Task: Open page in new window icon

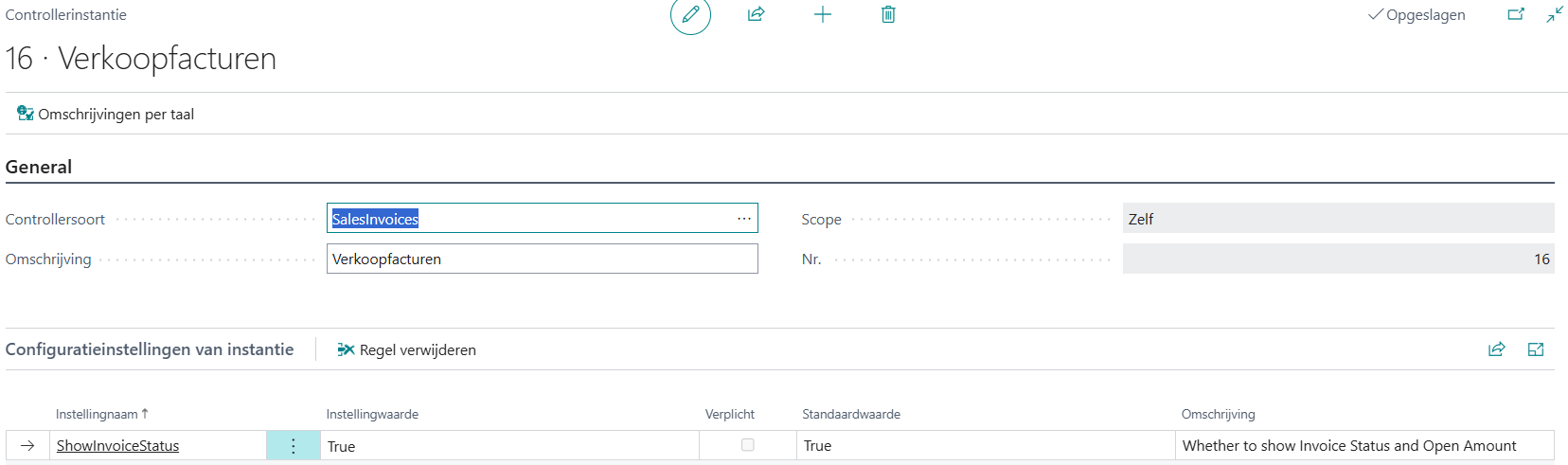Action: pyautogui.click(x=1516, y=15)
